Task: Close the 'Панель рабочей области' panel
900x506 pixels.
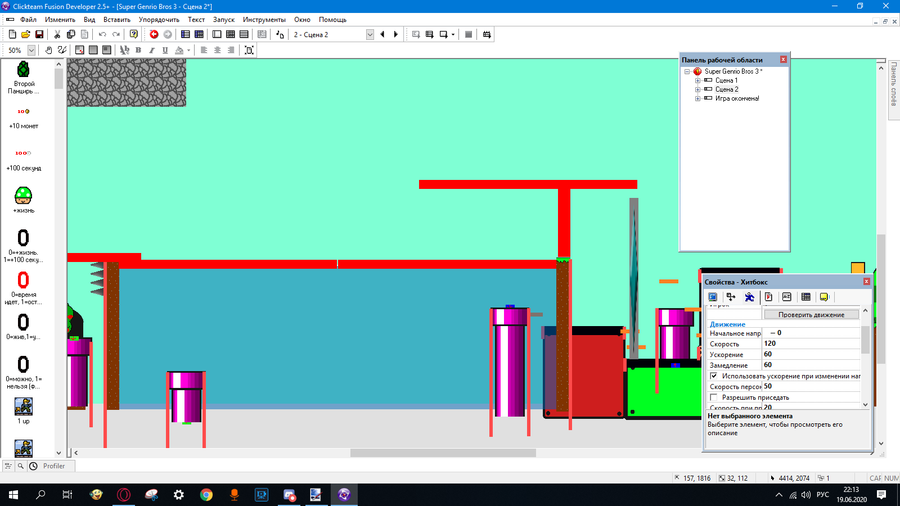Action: (783, 60)
